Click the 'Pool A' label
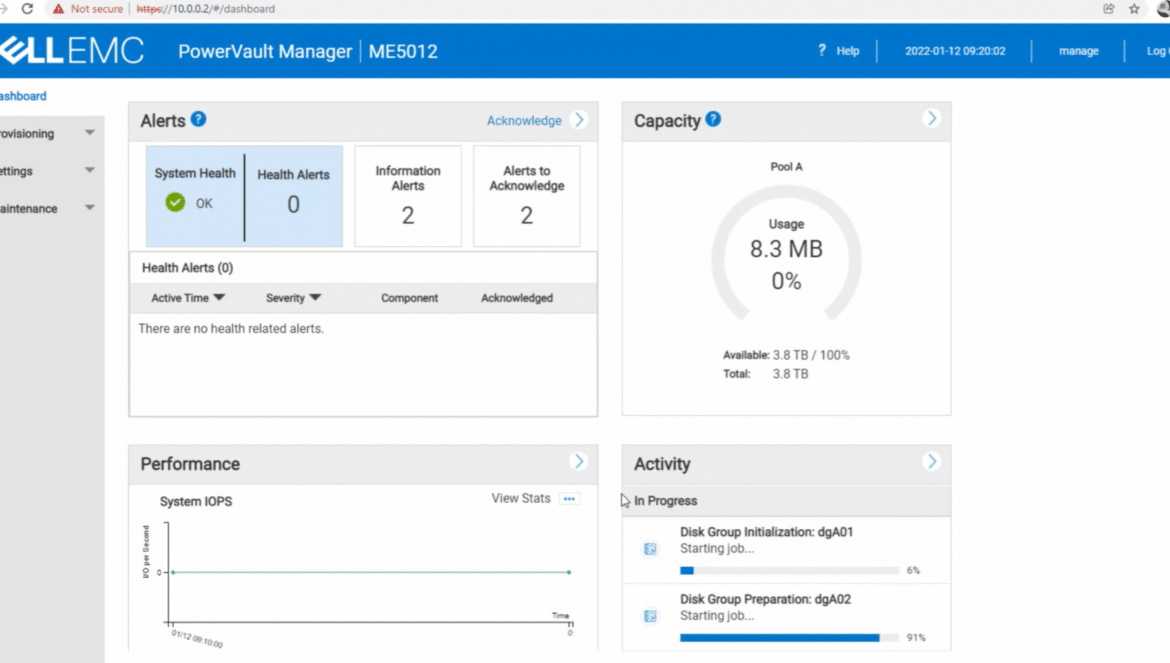The width and height of the screenshot is (1170, 663). point(786,166)
